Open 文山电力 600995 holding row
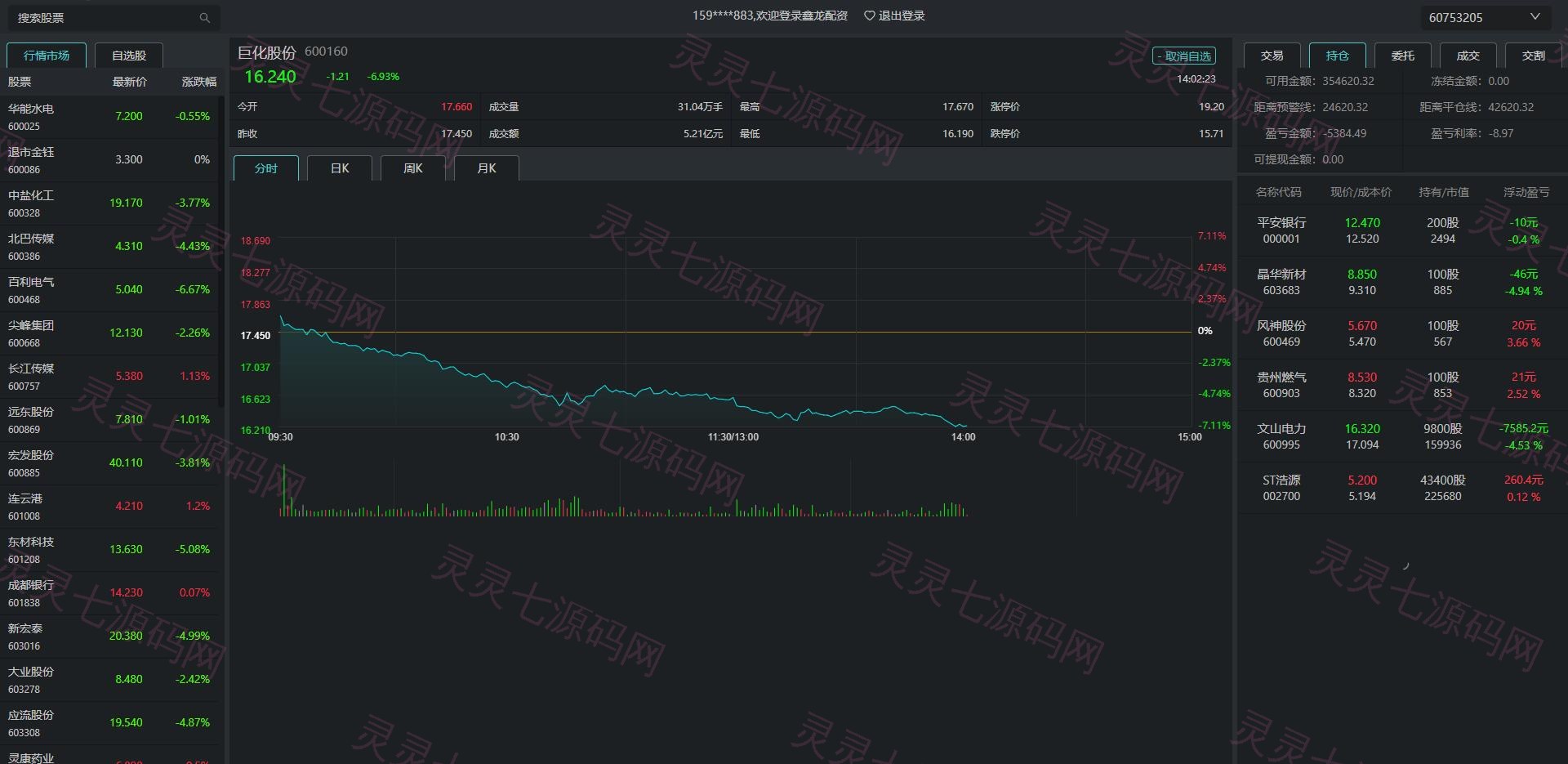The height and width of the screenshot is (764, 1568). click(1401, 436)
